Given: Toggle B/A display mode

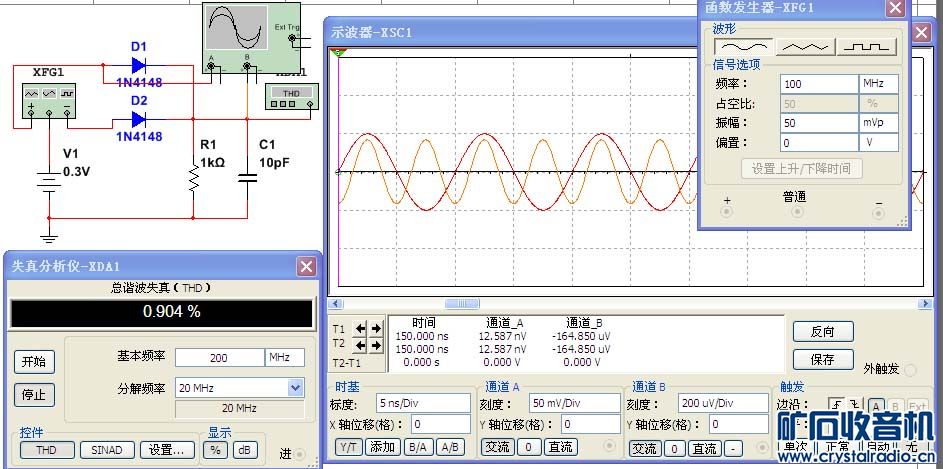Looking at the screenshot, I should (418, 447).
